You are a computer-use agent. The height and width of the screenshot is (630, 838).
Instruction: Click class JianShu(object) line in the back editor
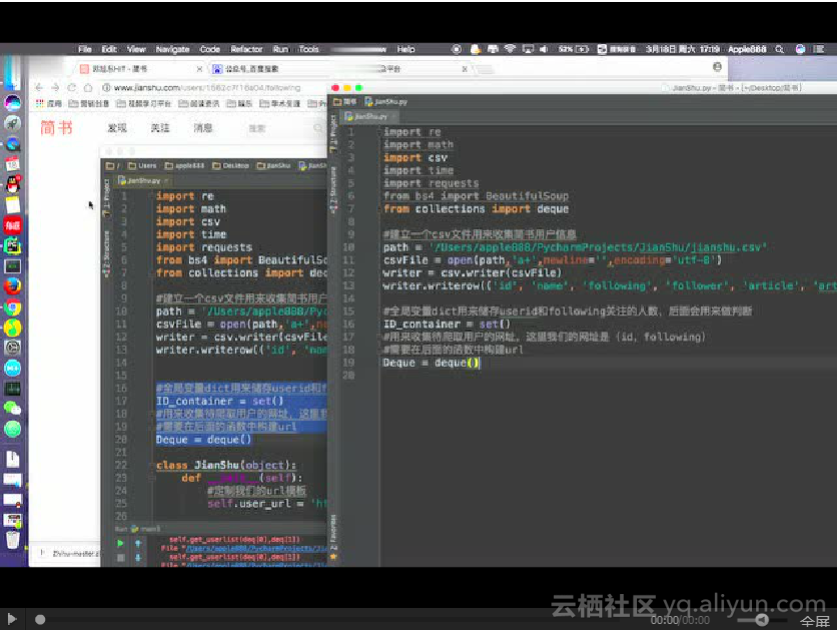coord(226,465)
